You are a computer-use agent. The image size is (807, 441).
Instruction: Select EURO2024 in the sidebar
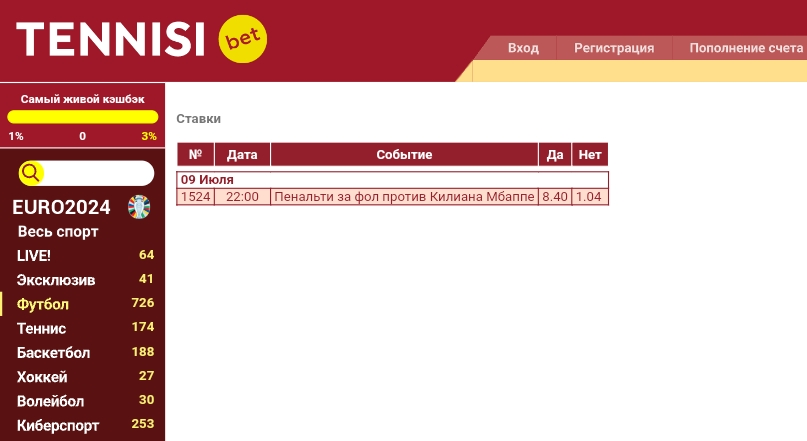pos(61,207)
